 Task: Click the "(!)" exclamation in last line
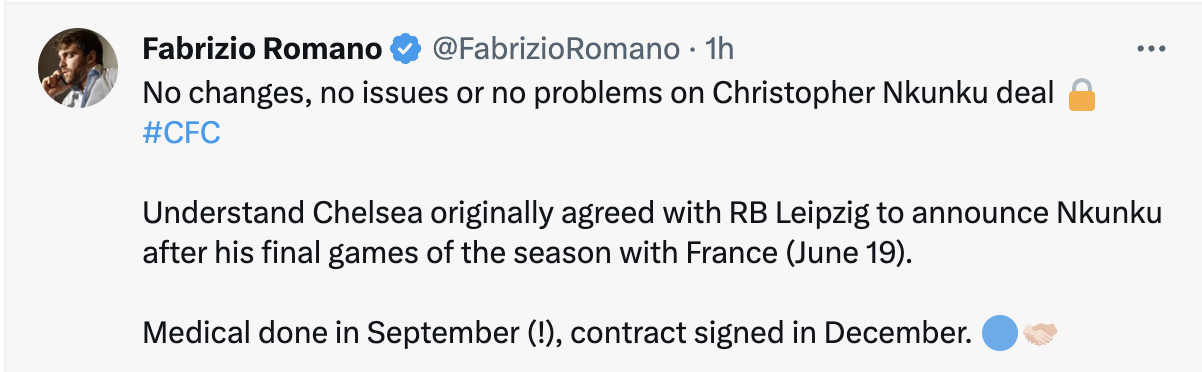point(546,334)
